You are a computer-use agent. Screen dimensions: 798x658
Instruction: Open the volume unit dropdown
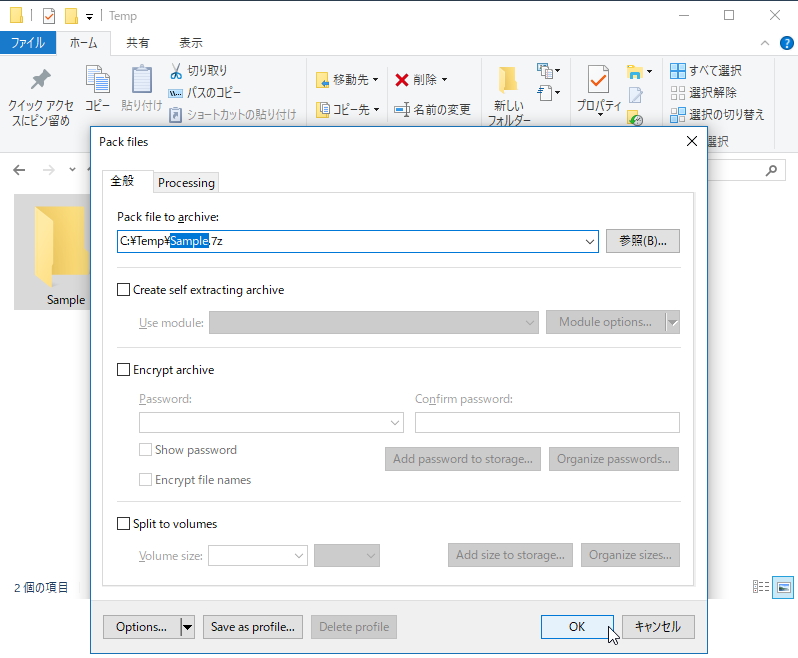(347, 555)
